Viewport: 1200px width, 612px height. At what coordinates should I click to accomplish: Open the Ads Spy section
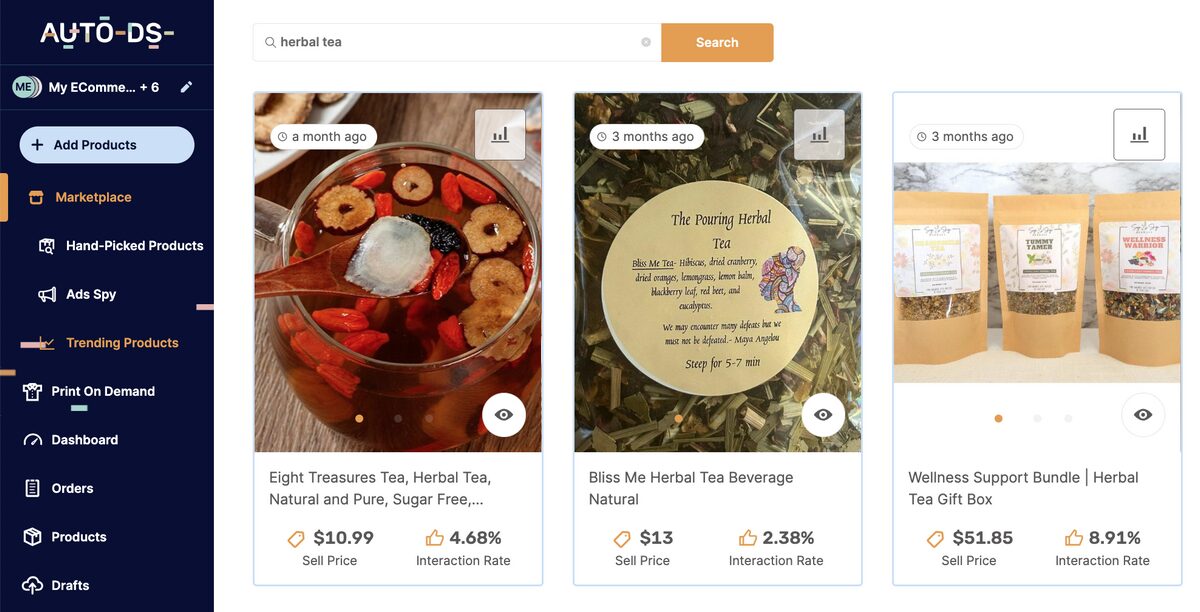click(x=91, y=294)
